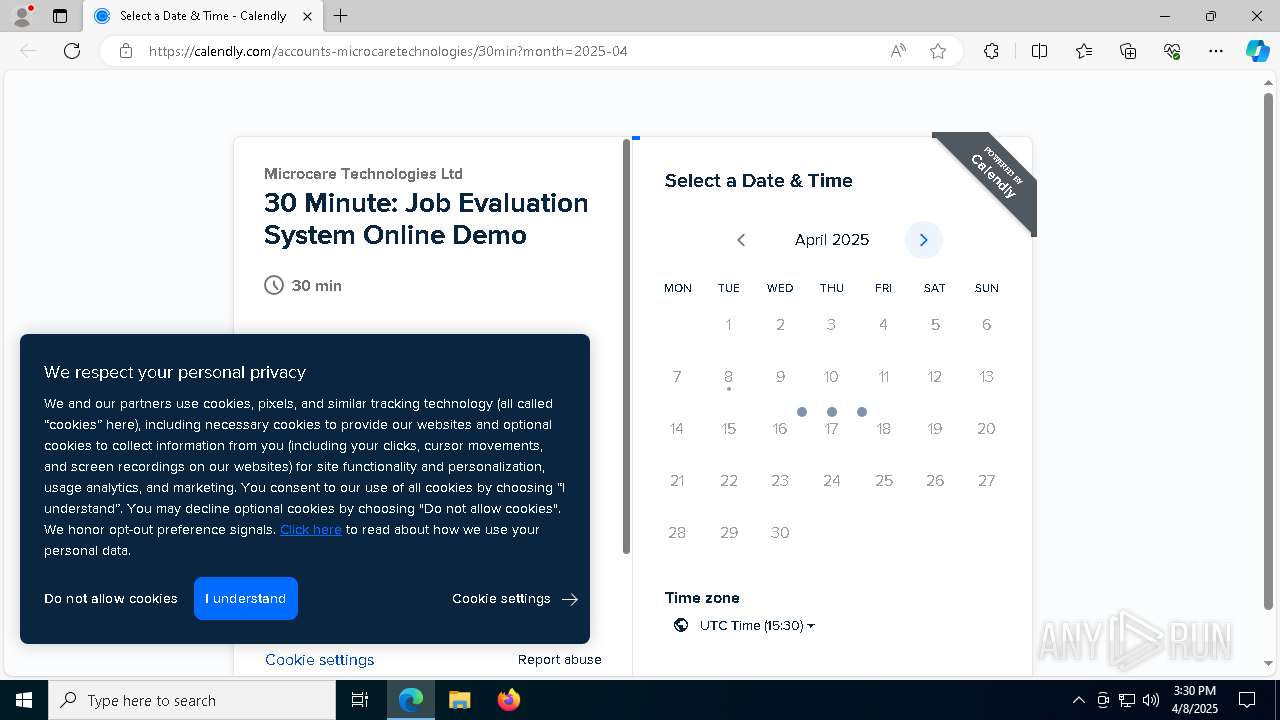Open Read aloud from address bar
Image resolution: width=1280 pixels, height=720 pixels.
pos(898,51)
